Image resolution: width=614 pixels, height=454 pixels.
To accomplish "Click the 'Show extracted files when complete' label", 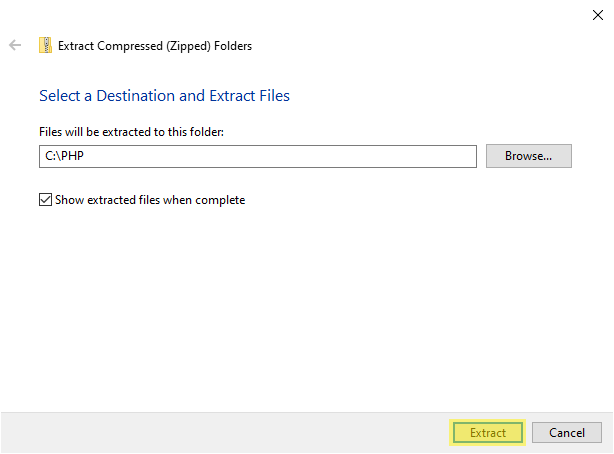I will point(150,200).
